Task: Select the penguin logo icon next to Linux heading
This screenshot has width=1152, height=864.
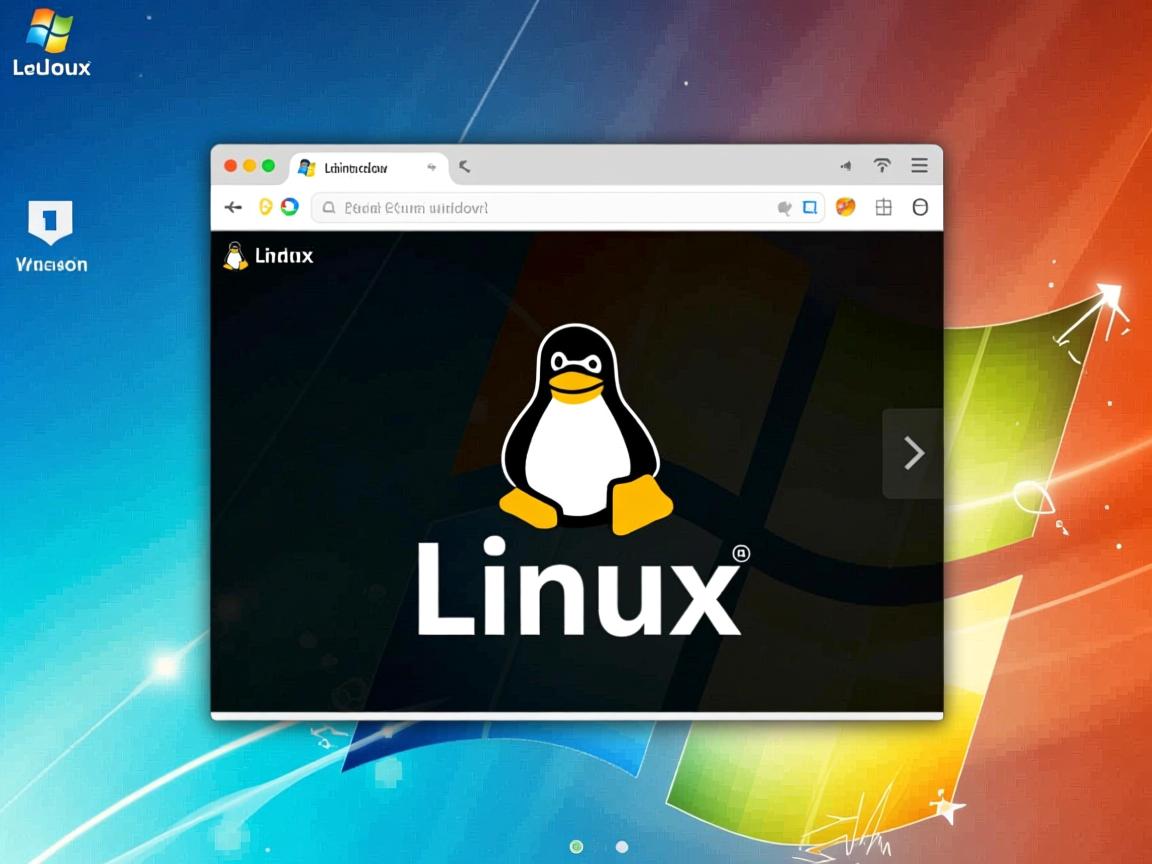Action: [x=234, y=255]
